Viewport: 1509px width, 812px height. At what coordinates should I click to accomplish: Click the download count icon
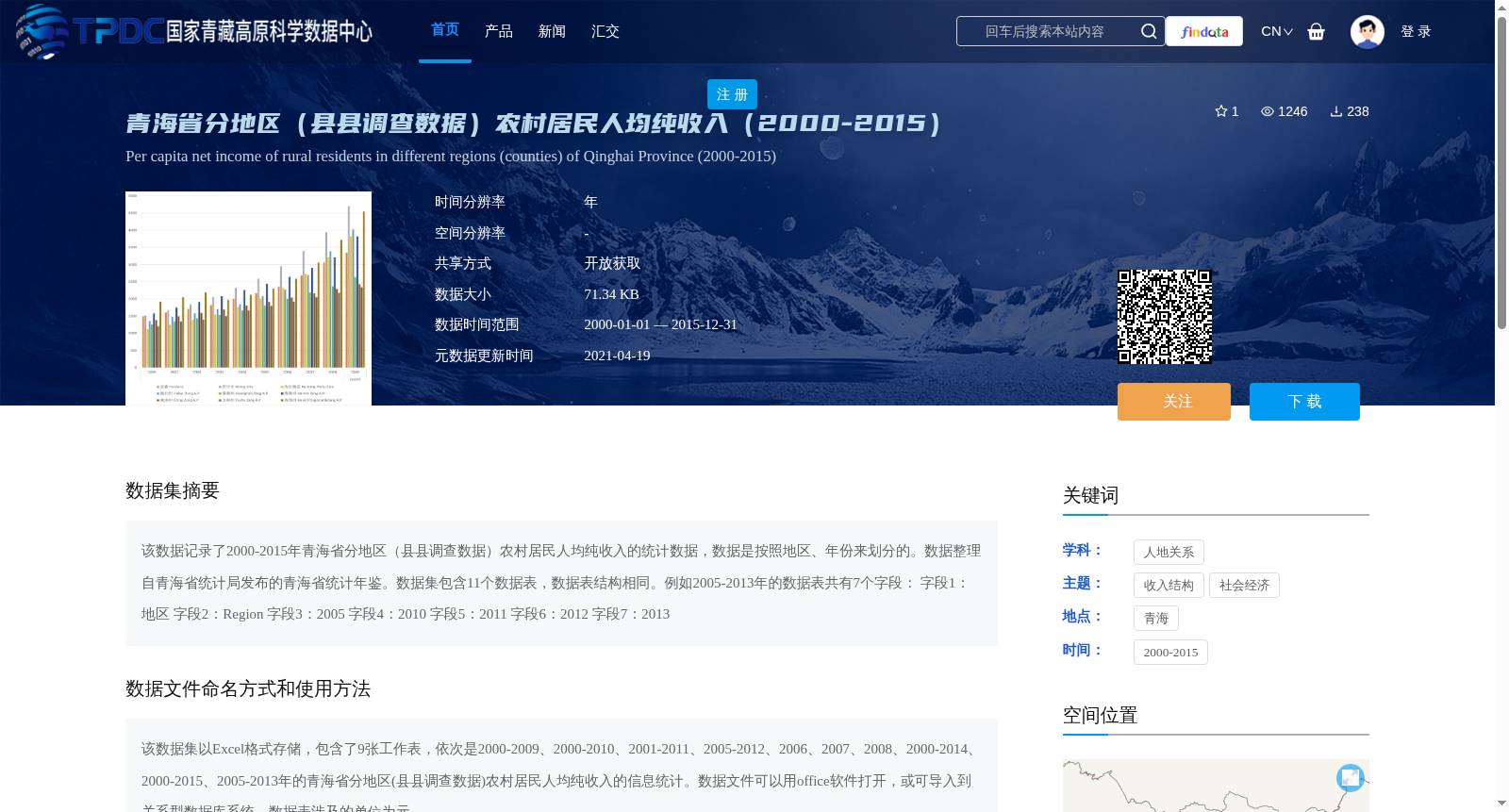coord(1336,111)
